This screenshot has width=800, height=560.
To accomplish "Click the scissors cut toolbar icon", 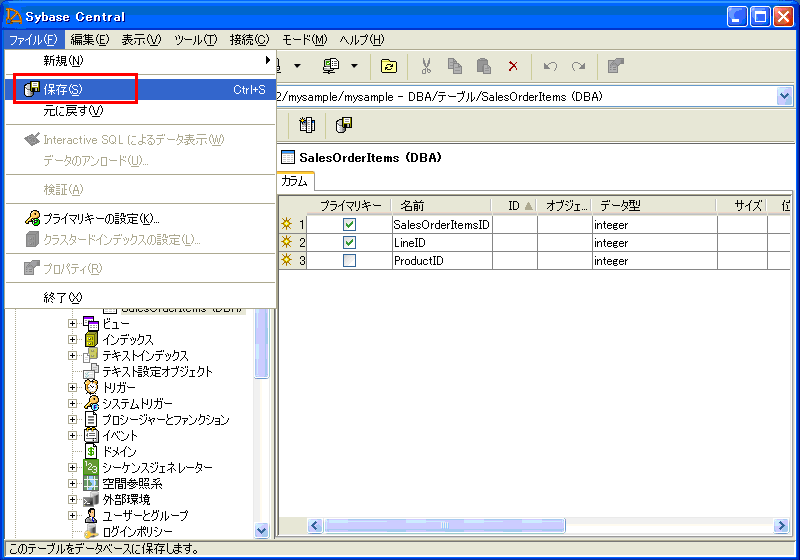I will pyautogui.click(x=426, y=66).
